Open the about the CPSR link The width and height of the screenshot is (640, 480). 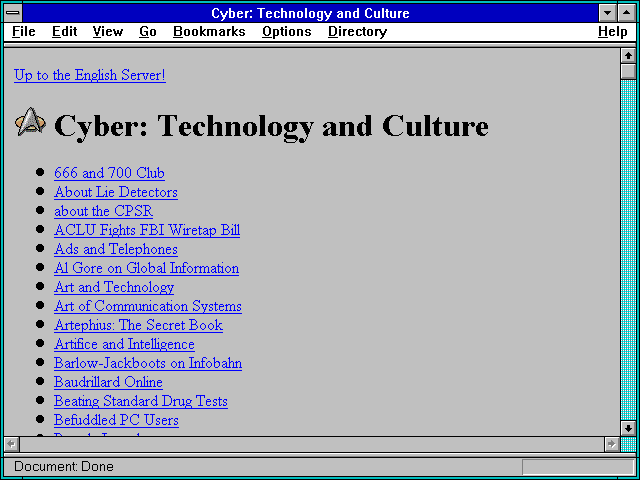104,211
